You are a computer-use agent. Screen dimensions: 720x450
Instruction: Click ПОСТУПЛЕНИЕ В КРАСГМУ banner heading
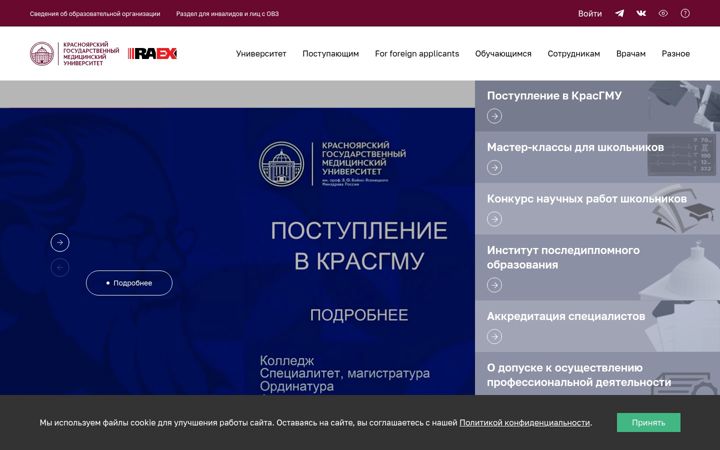(x=359, y=245)
